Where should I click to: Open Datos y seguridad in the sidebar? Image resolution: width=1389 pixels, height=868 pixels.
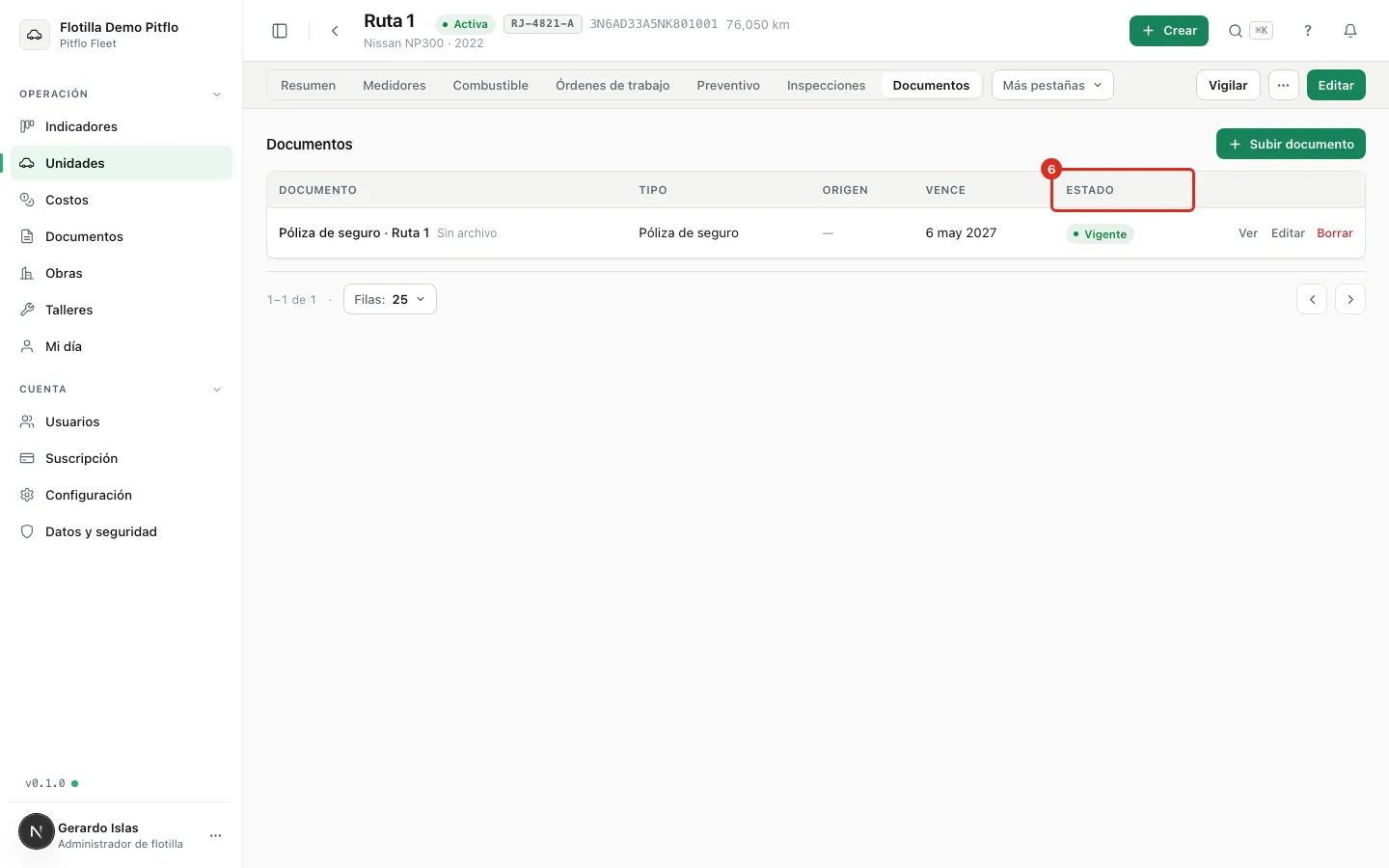[122, 531]
